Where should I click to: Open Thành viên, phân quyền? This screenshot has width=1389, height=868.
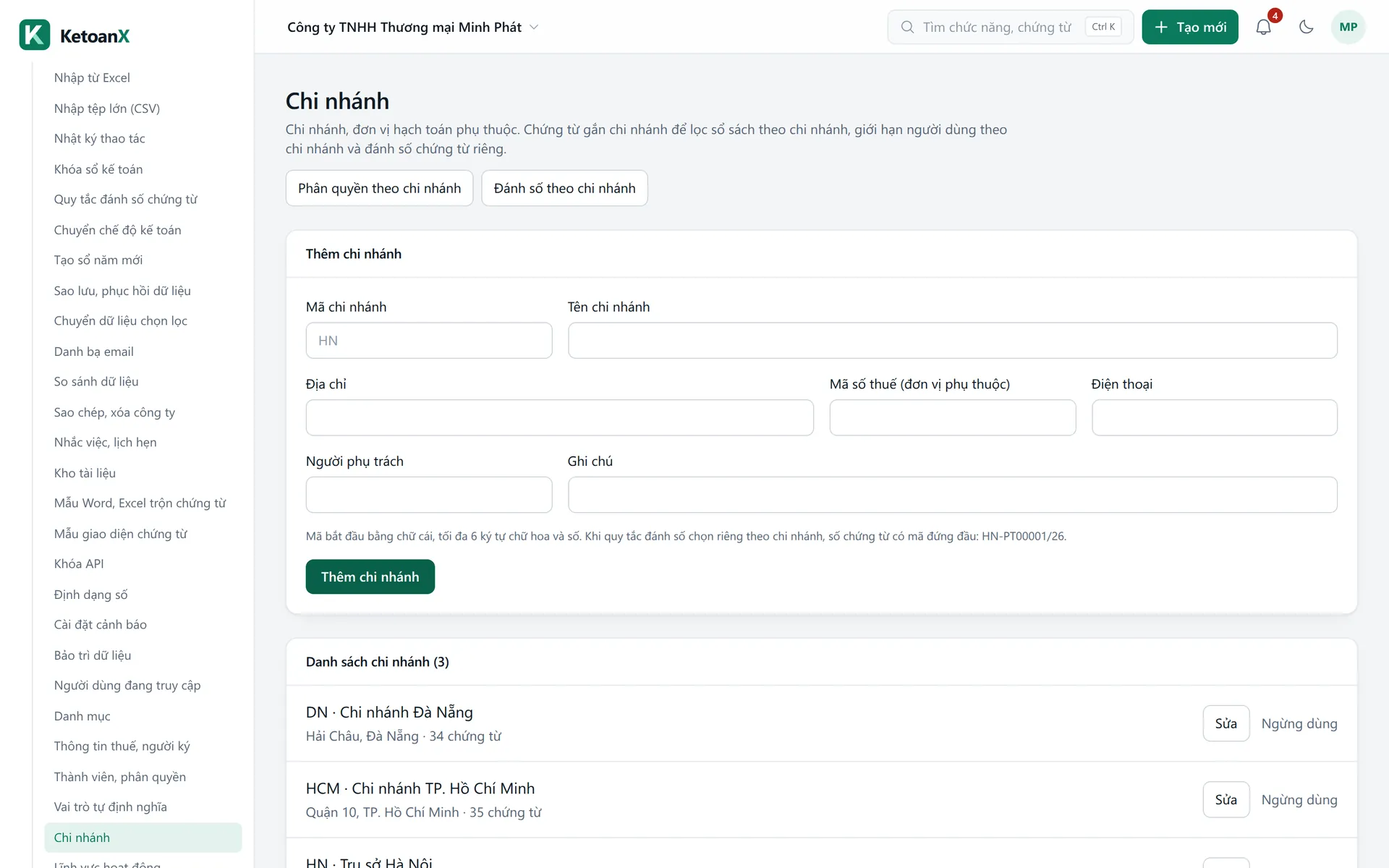click(143, 776)
